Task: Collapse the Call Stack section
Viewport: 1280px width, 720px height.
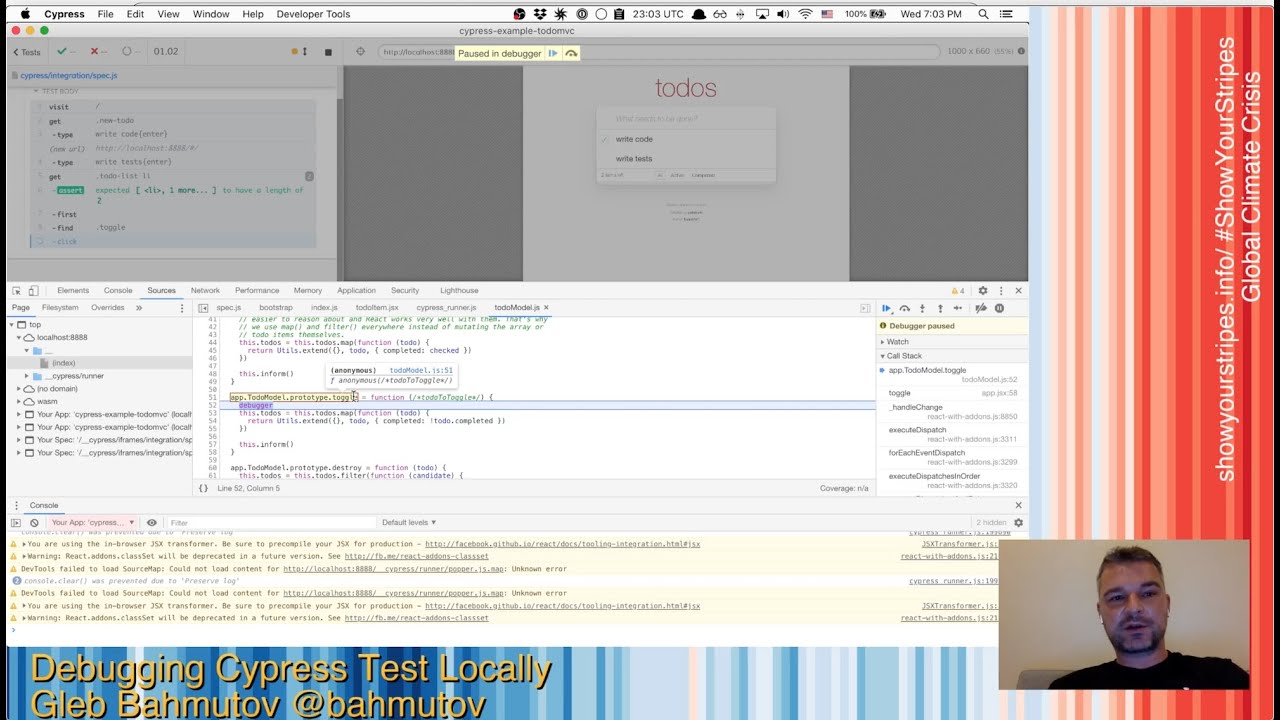Action: point(951,356)
